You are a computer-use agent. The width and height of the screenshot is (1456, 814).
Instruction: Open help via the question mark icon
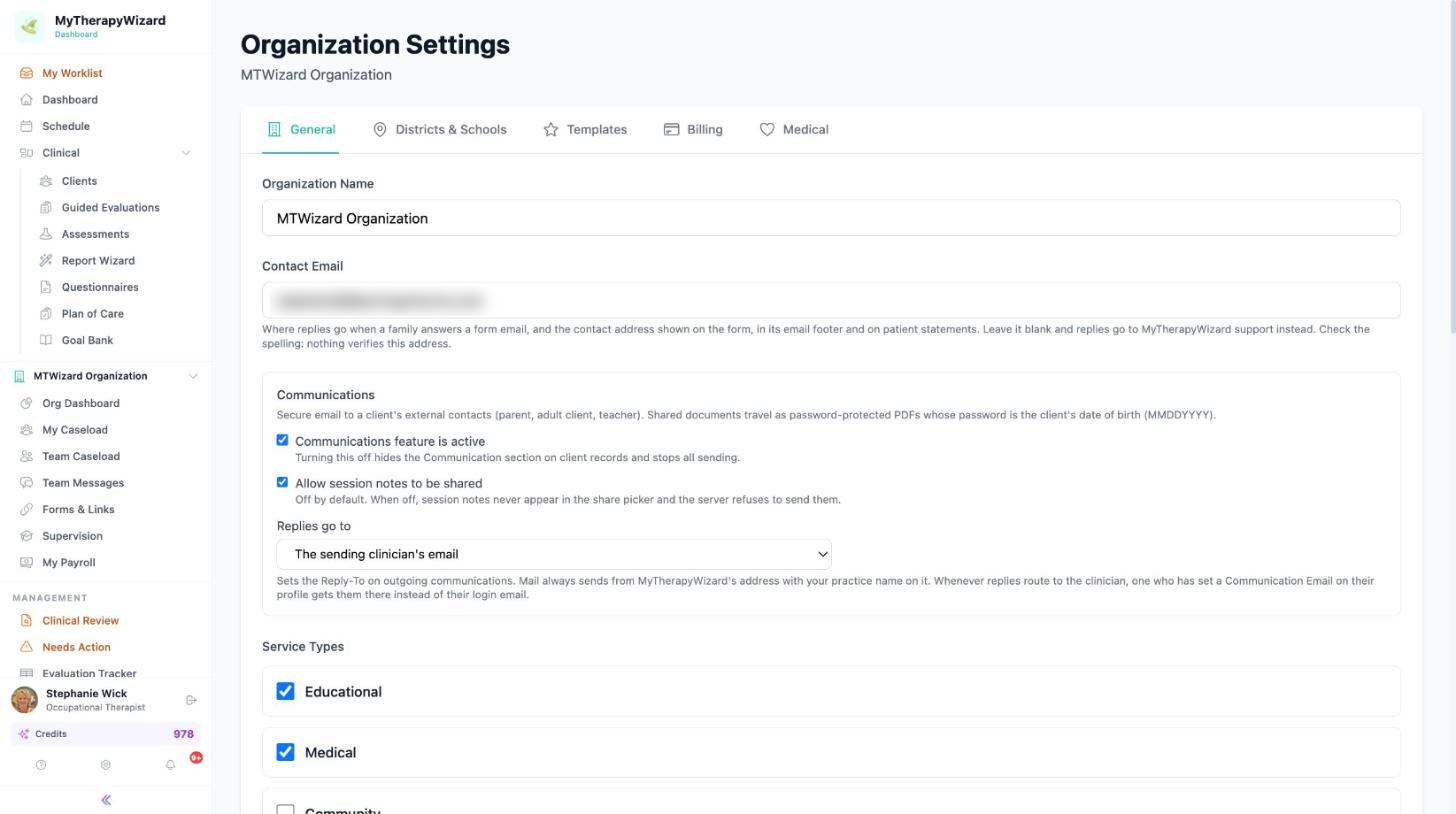[41, 765]
